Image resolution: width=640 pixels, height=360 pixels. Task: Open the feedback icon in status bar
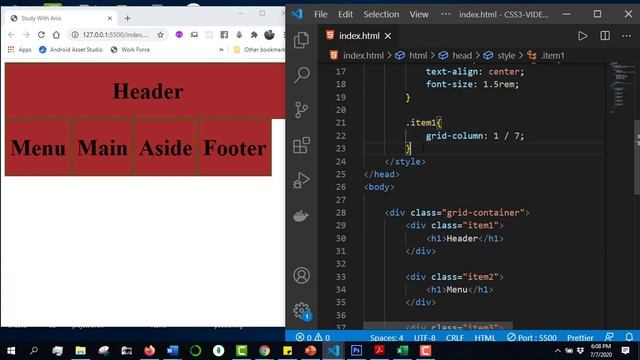(x=609, y=337)
